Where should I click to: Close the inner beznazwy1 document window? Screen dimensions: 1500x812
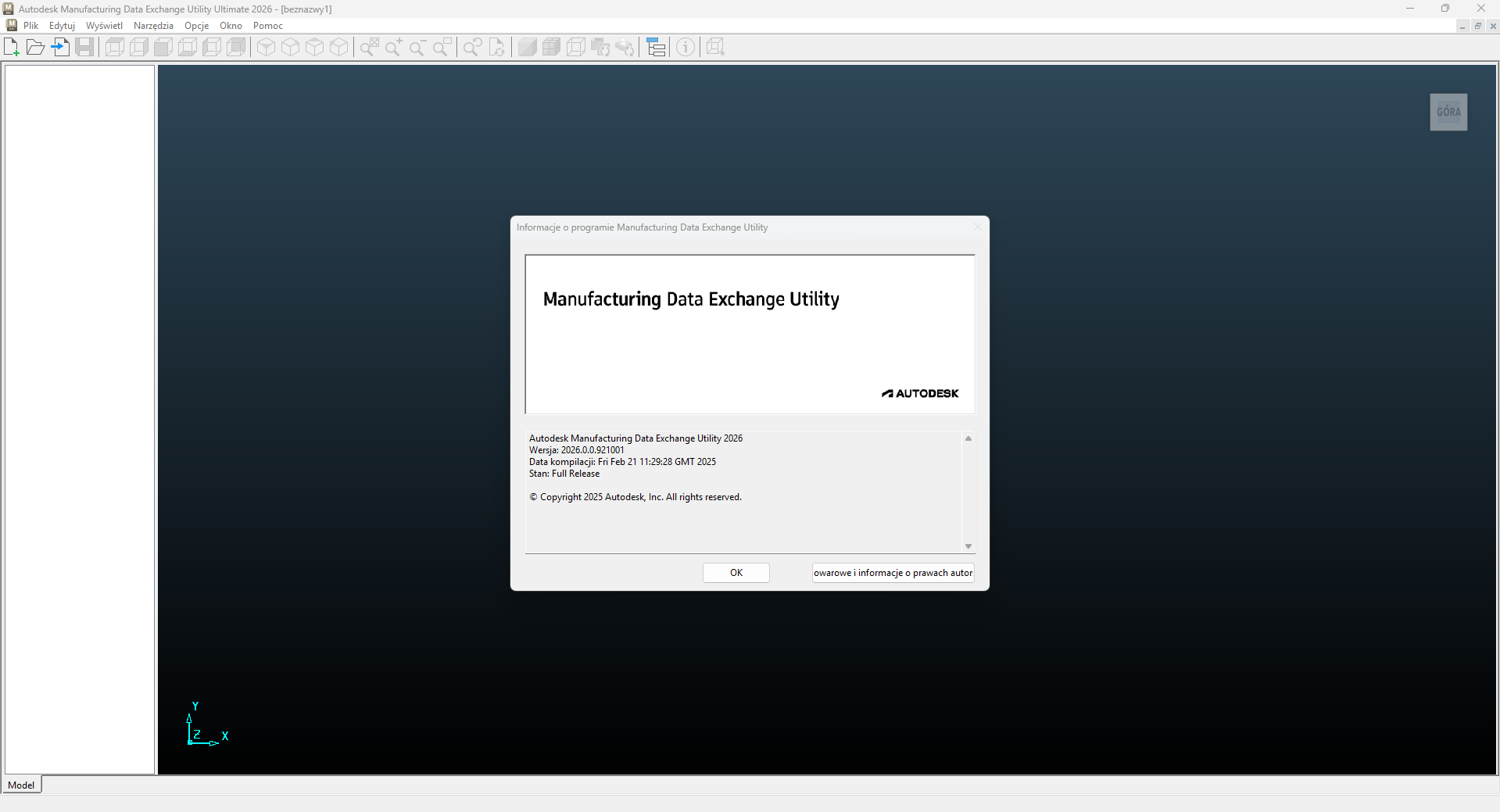[1492, 26]
